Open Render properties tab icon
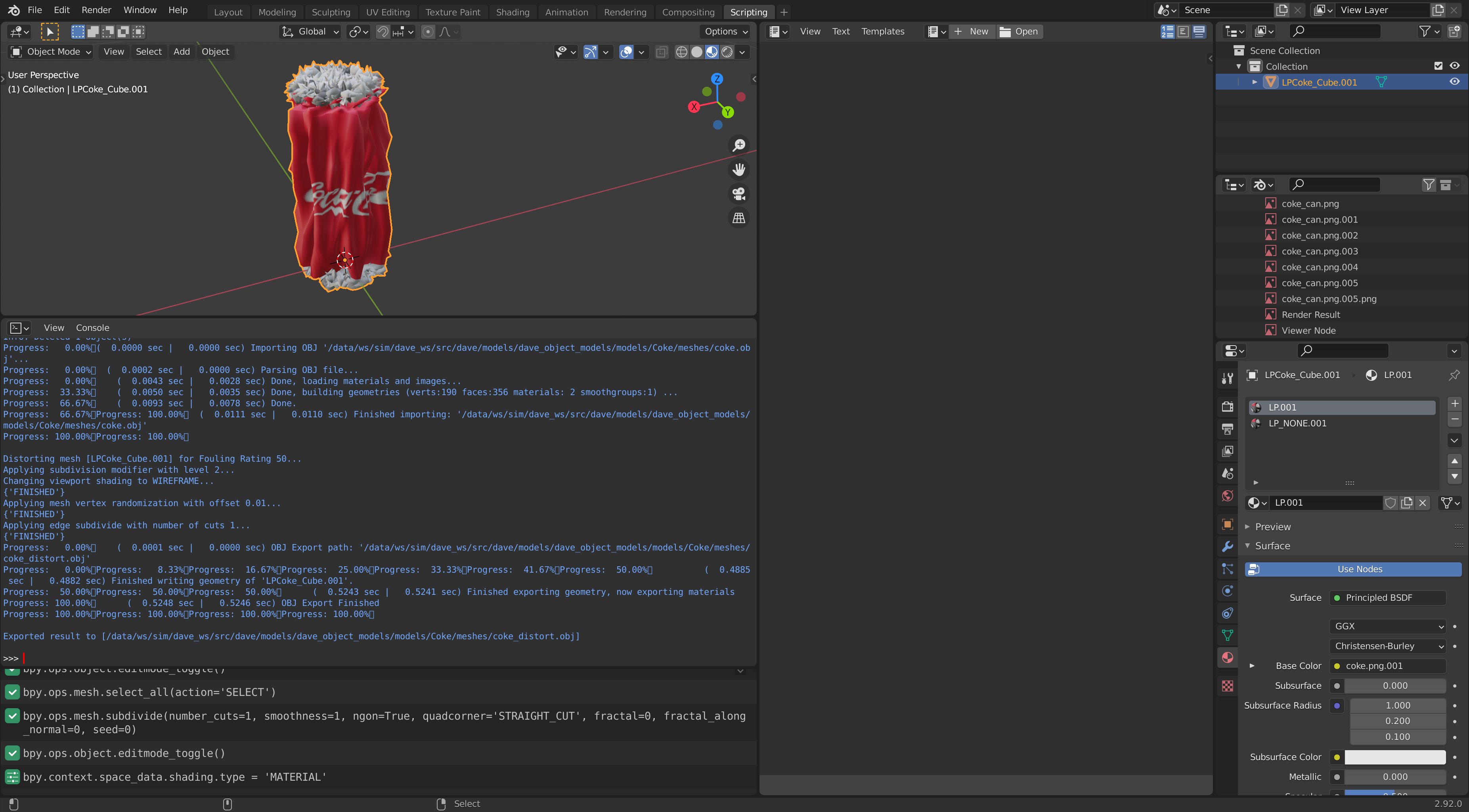 click(1227, 407)
